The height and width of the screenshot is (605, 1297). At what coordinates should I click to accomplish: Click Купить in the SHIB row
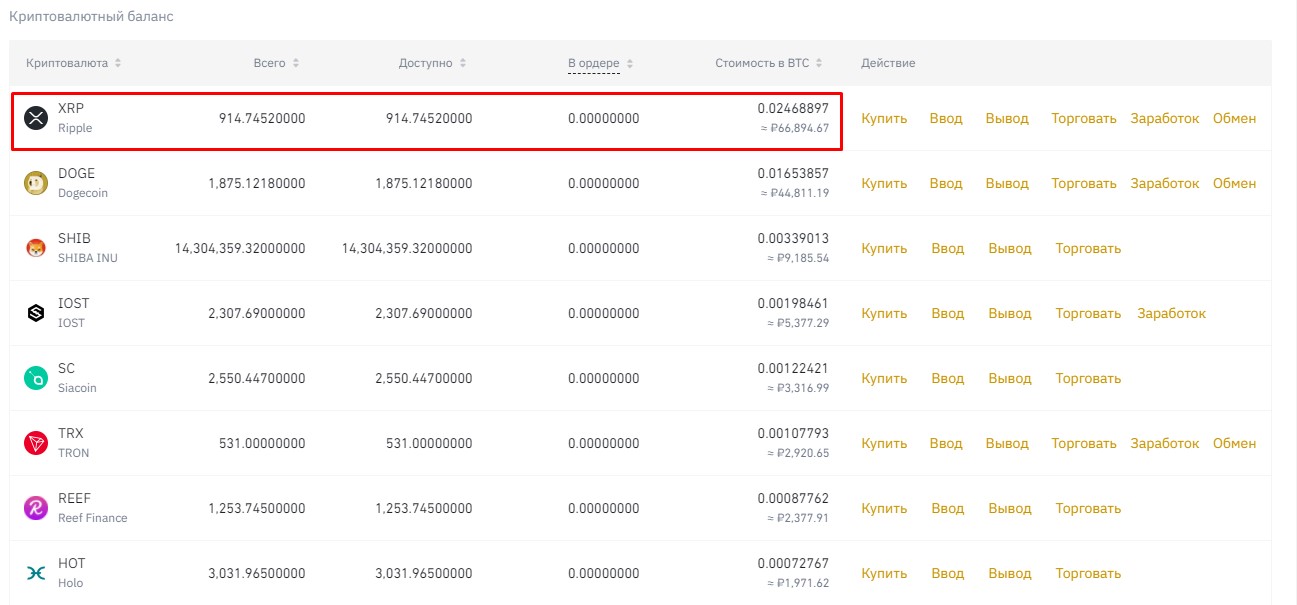click(884, 248)
